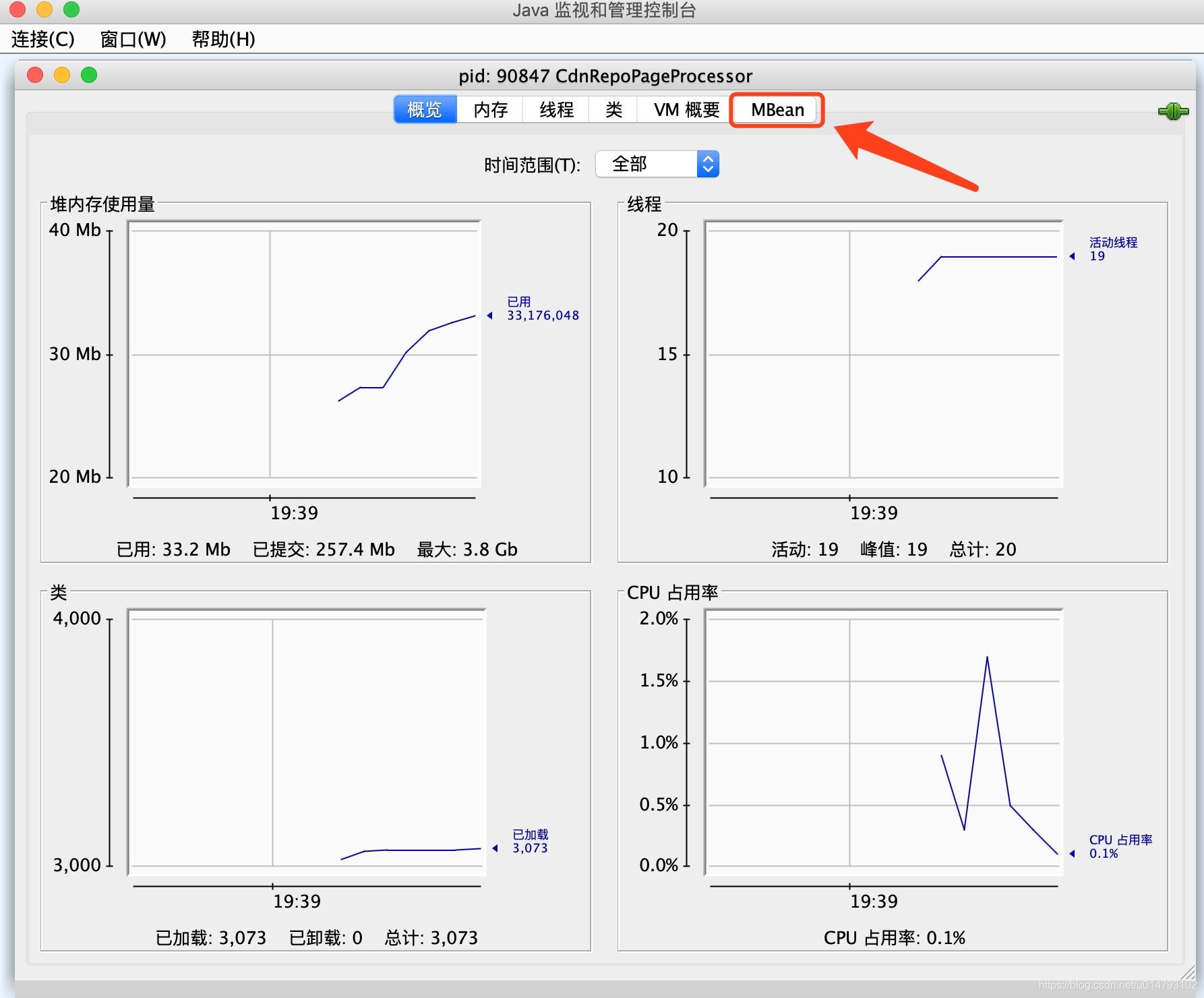Click the window resize grip corner
The width and height of the screenshot is (1204, 998).
1188,972
